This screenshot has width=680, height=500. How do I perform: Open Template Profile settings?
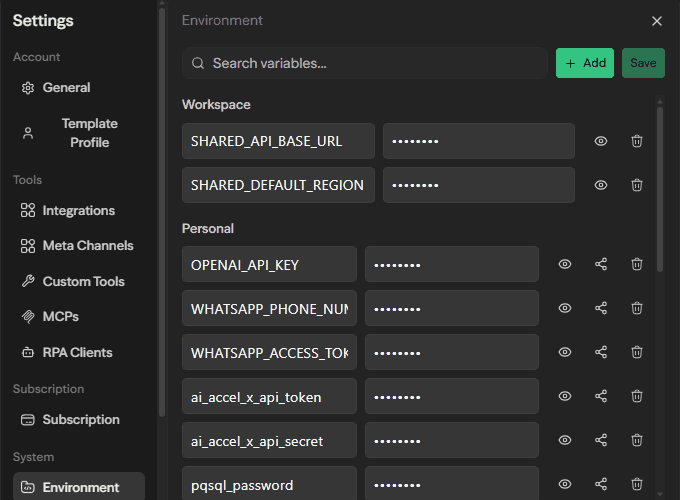pos(79,133)
